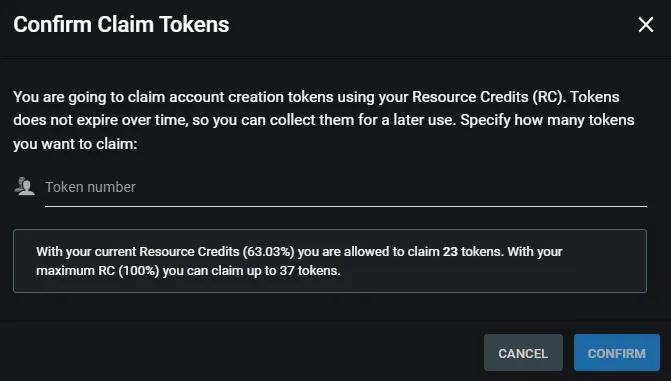This screenshot has height=381, width=671.
Task: Click the bold 23 tokens figure
Action: (x=450, y=251)
